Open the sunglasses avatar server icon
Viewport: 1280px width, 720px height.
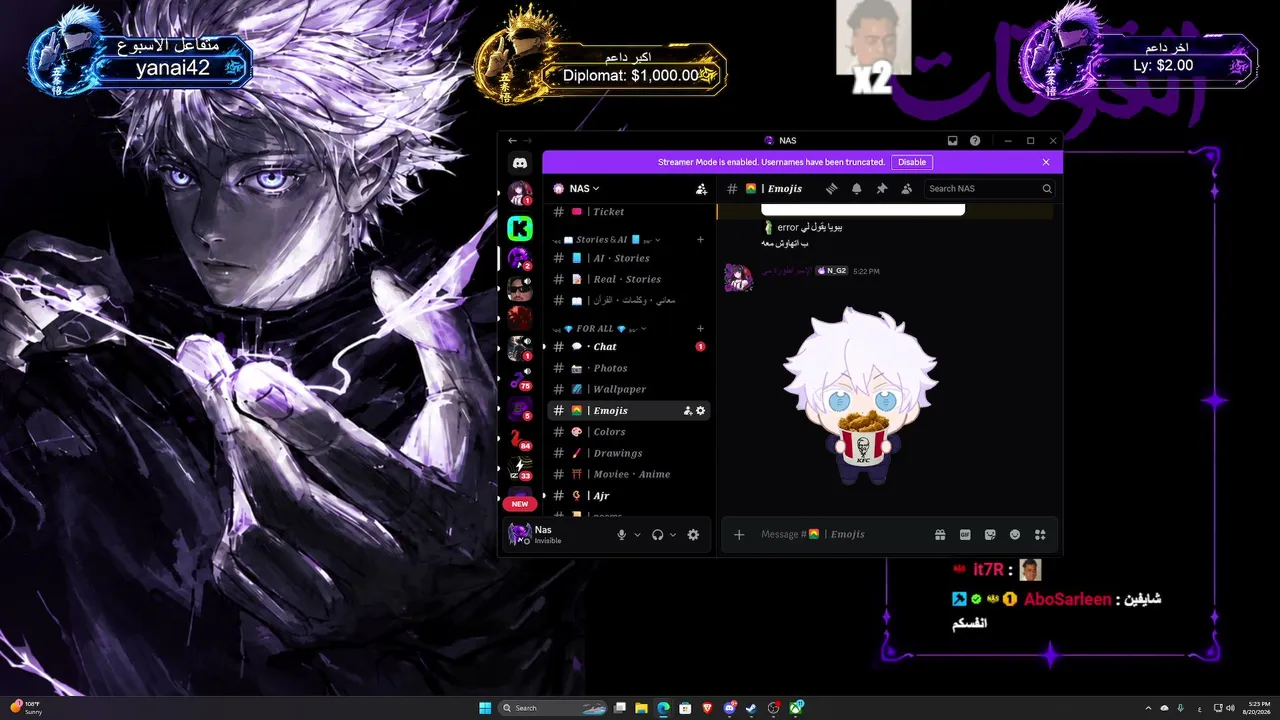coord(520,289)
